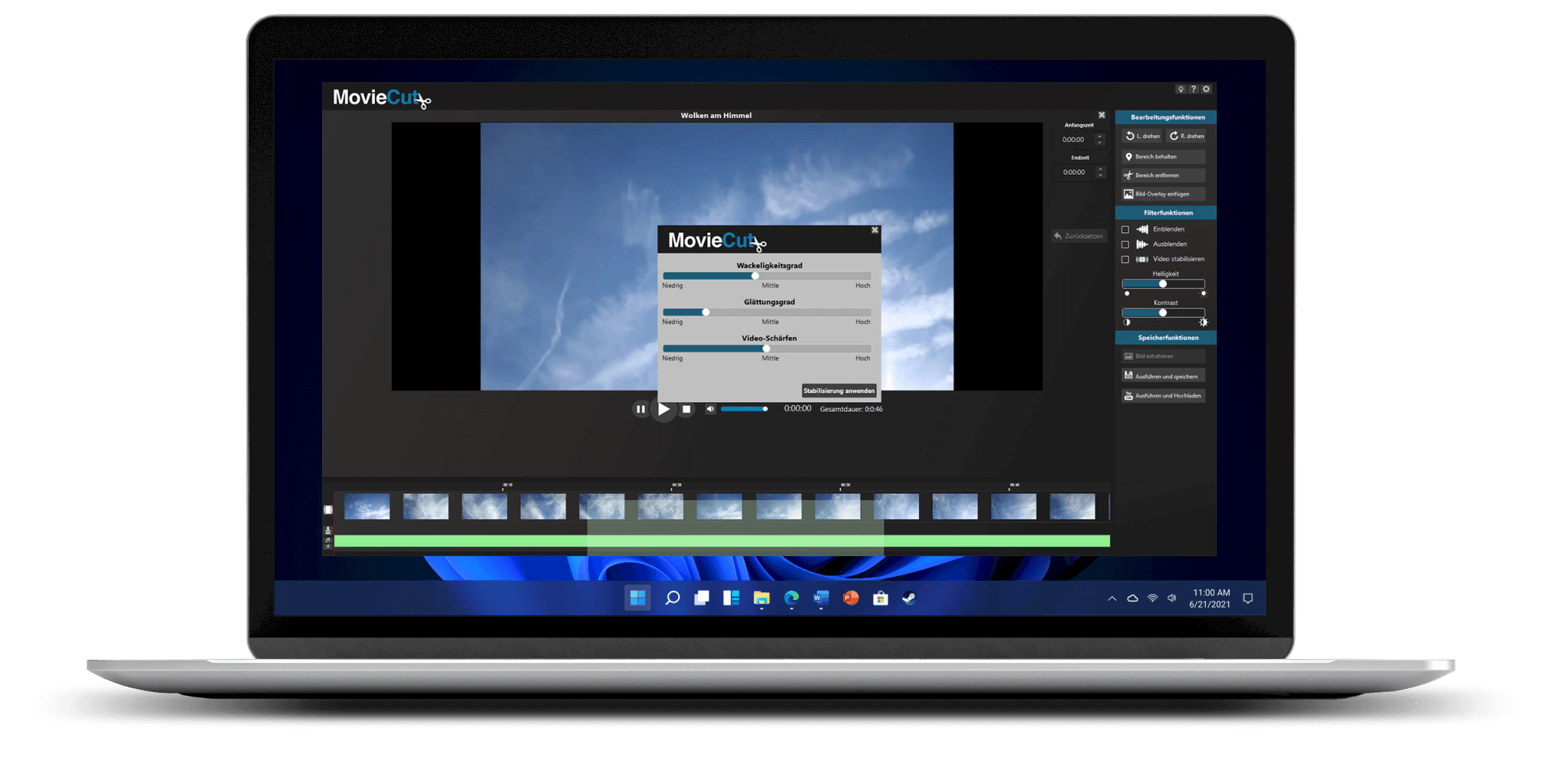Click the taskbar clock showing 11:00 AM
Image resolution: width=1542 pixels, height=784 pixels.
(1210, 598)
